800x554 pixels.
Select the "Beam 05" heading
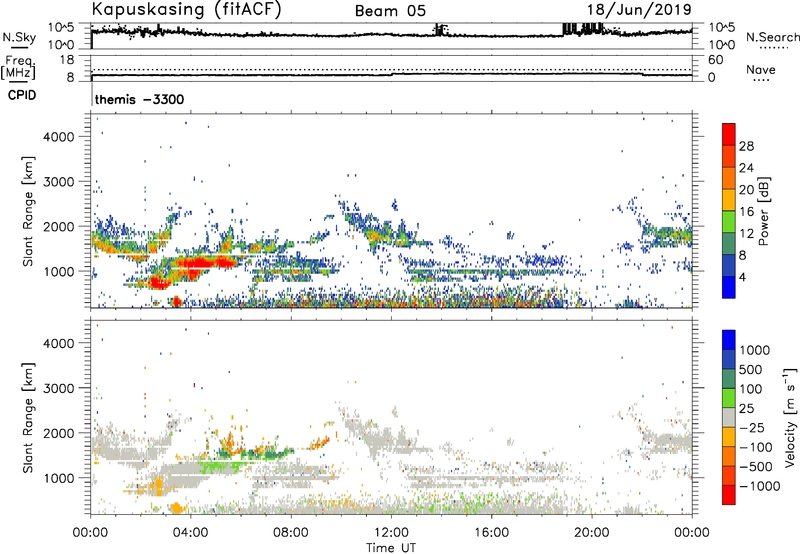[390, 11]
